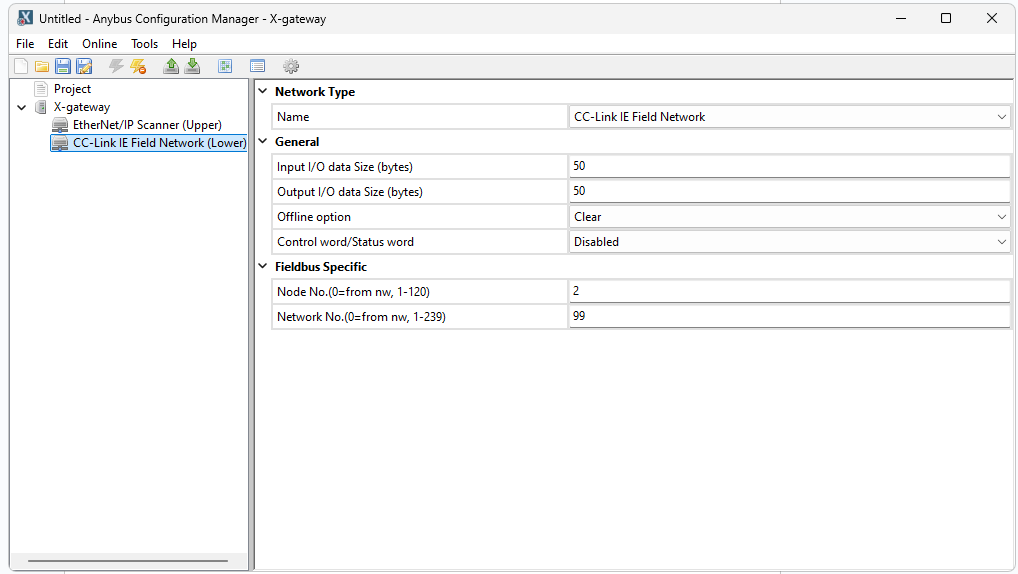The height and width of the screenshot is (574, 1018).
Task: Click the EtherNet/IP Scanner network icon
Action: 60,125
